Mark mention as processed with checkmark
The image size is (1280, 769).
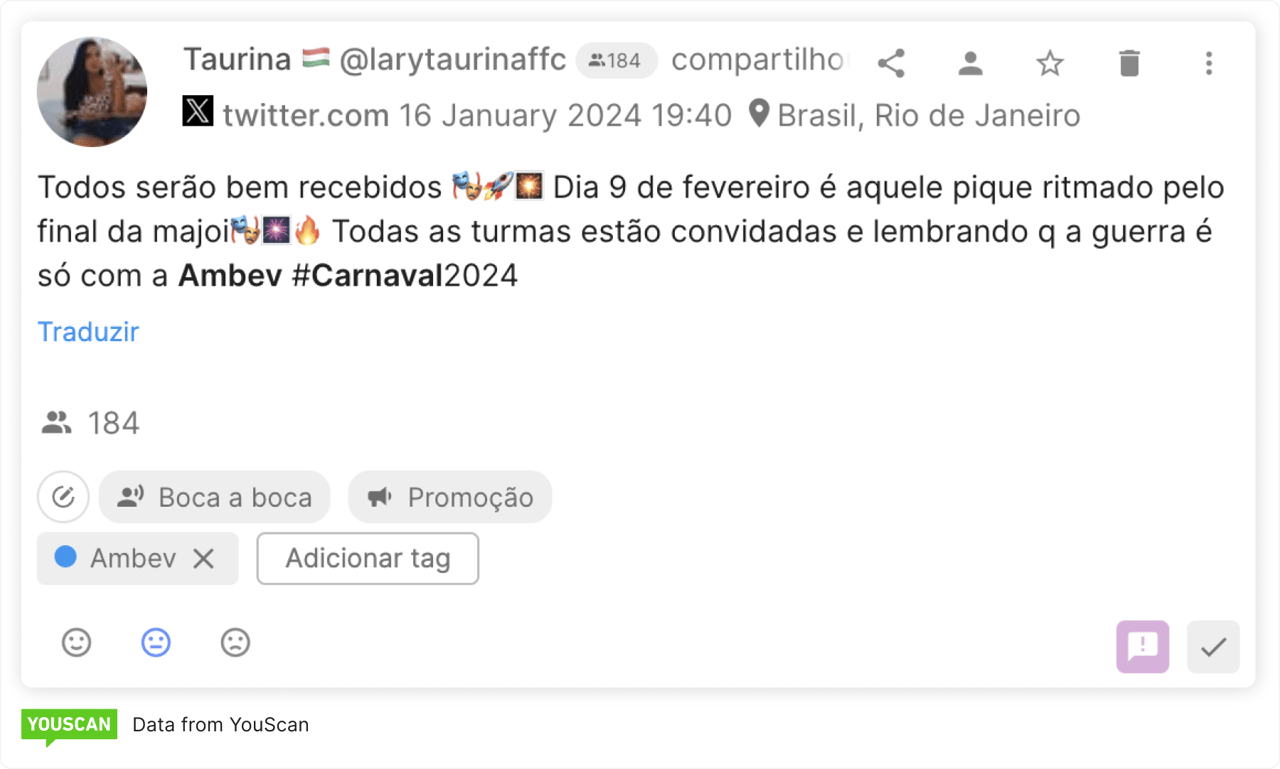[1213, 646]
